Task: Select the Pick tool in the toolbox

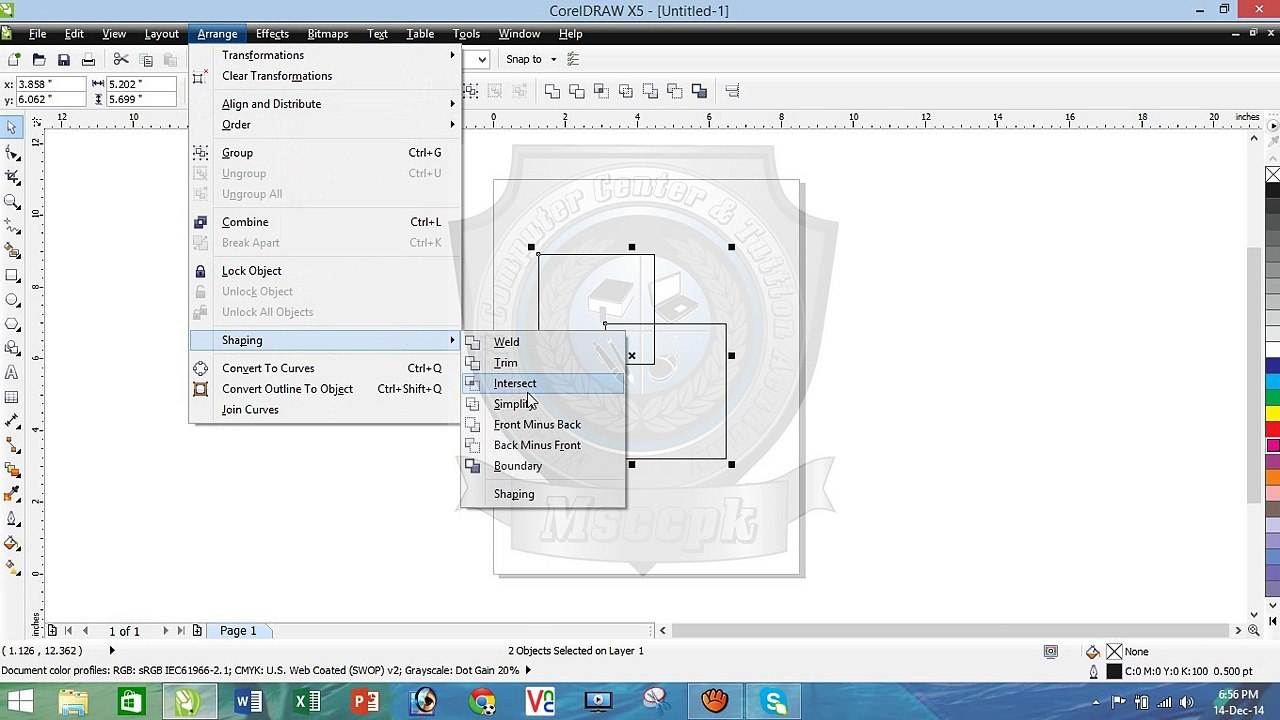Action: point(12,128)
